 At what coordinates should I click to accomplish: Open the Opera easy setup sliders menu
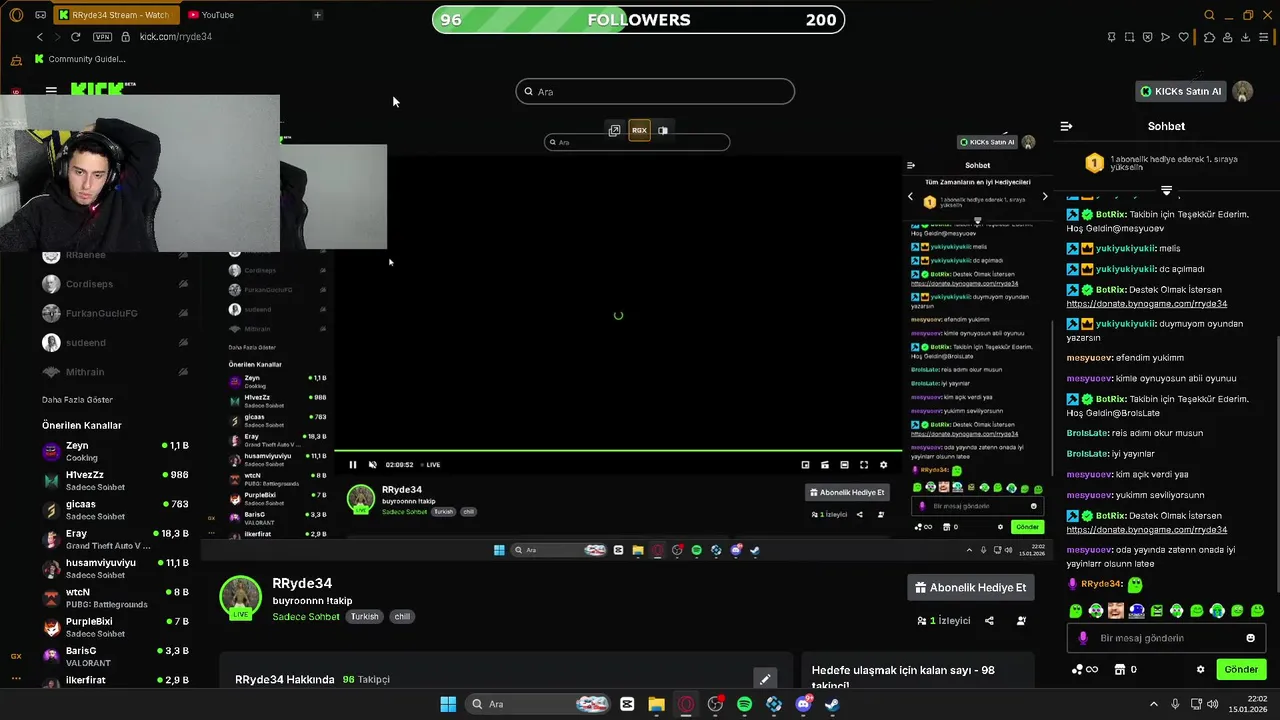click(1264, 37)
